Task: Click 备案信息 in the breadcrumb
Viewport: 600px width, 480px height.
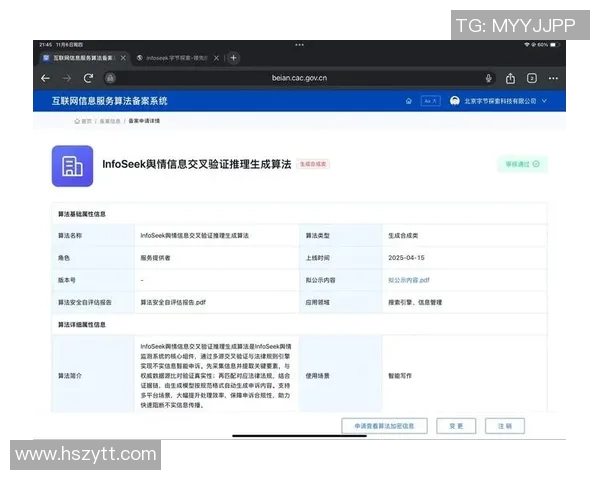Action: tap(108, 121)
